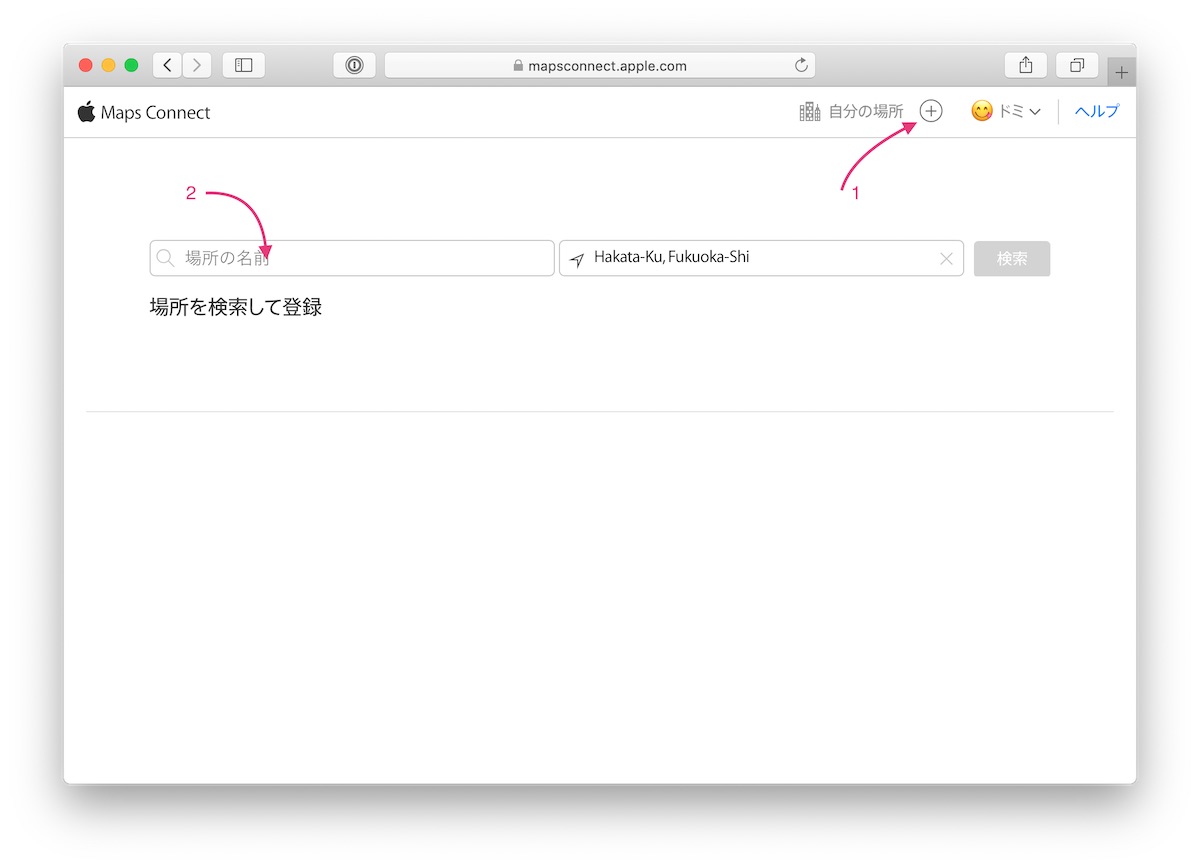
Task: Click the Apple Maps Connect logo
Action: pos(144,112)
